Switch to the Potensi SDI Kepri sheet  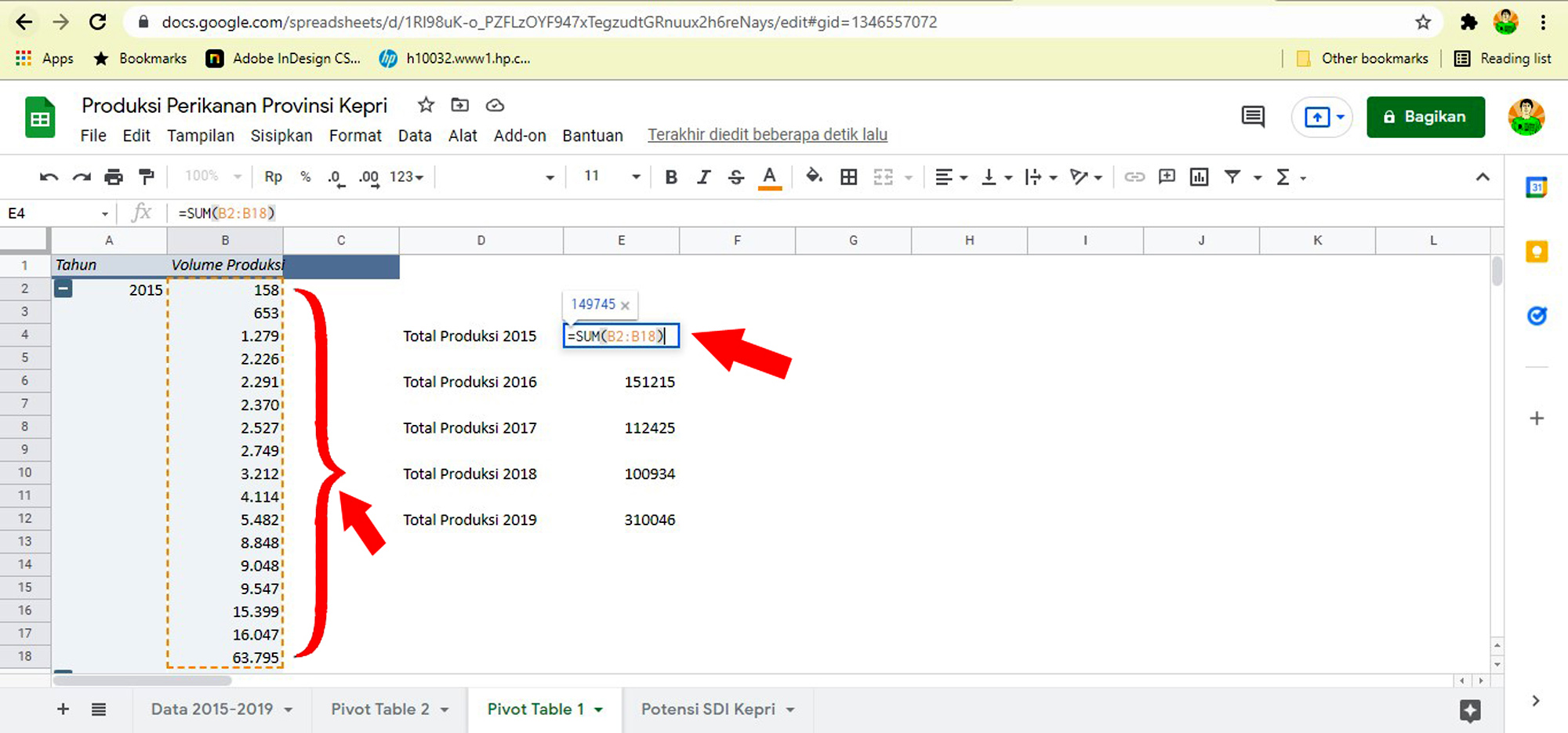(708, 709)
